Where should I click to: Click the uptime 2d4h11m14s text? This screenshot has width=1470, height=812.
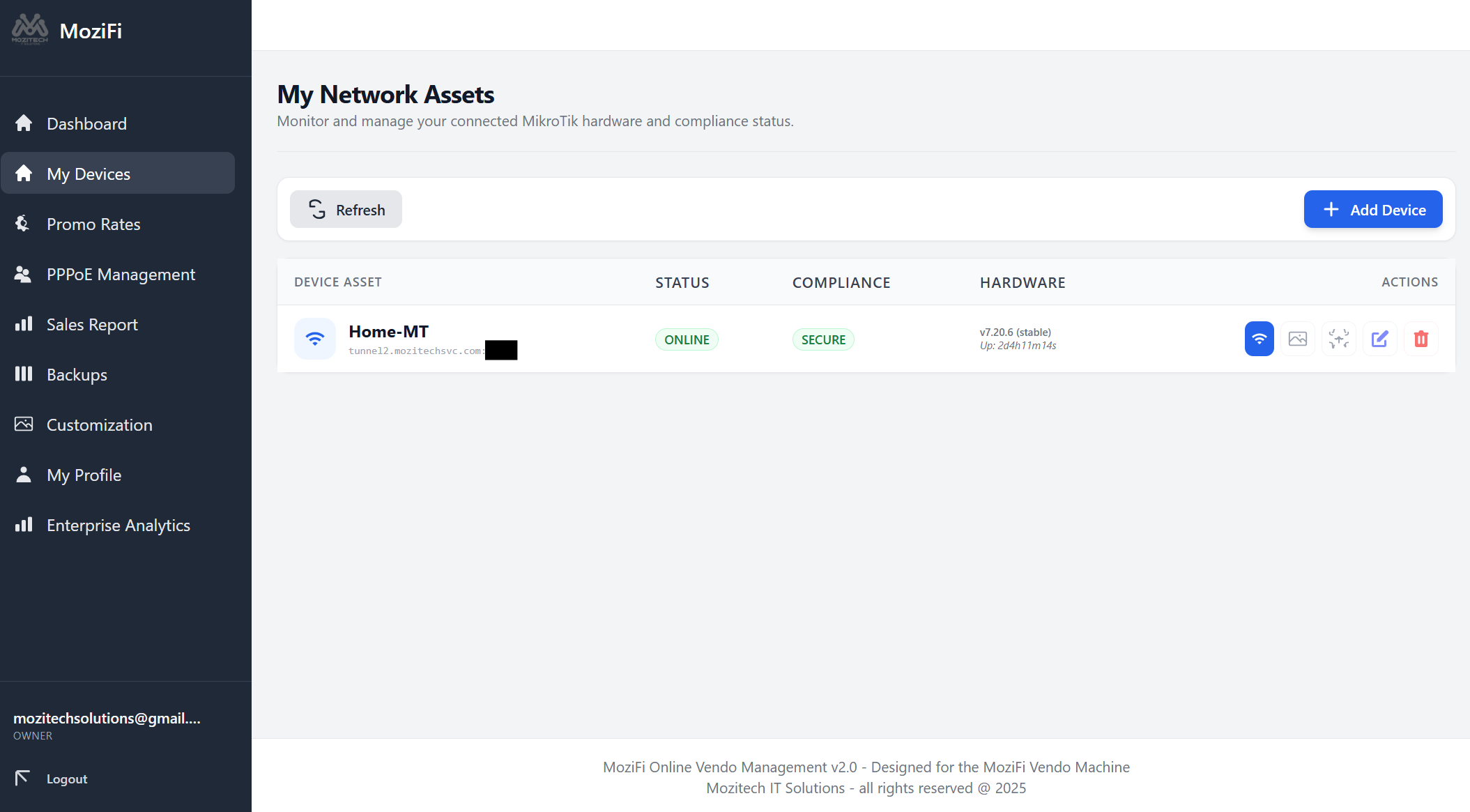1018,346
